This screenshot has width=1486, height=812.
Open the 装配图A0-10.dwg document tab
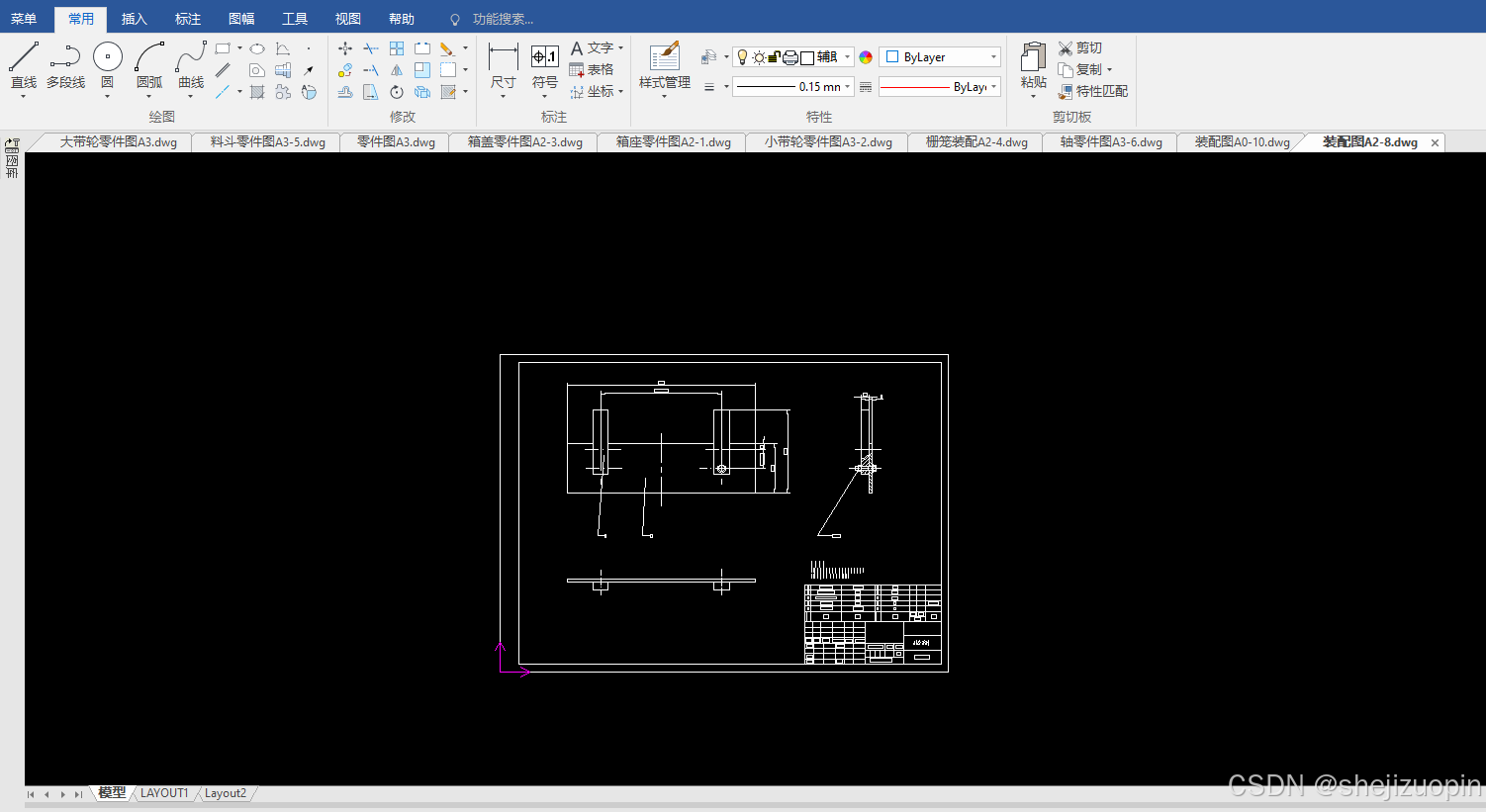[1242, 142]
